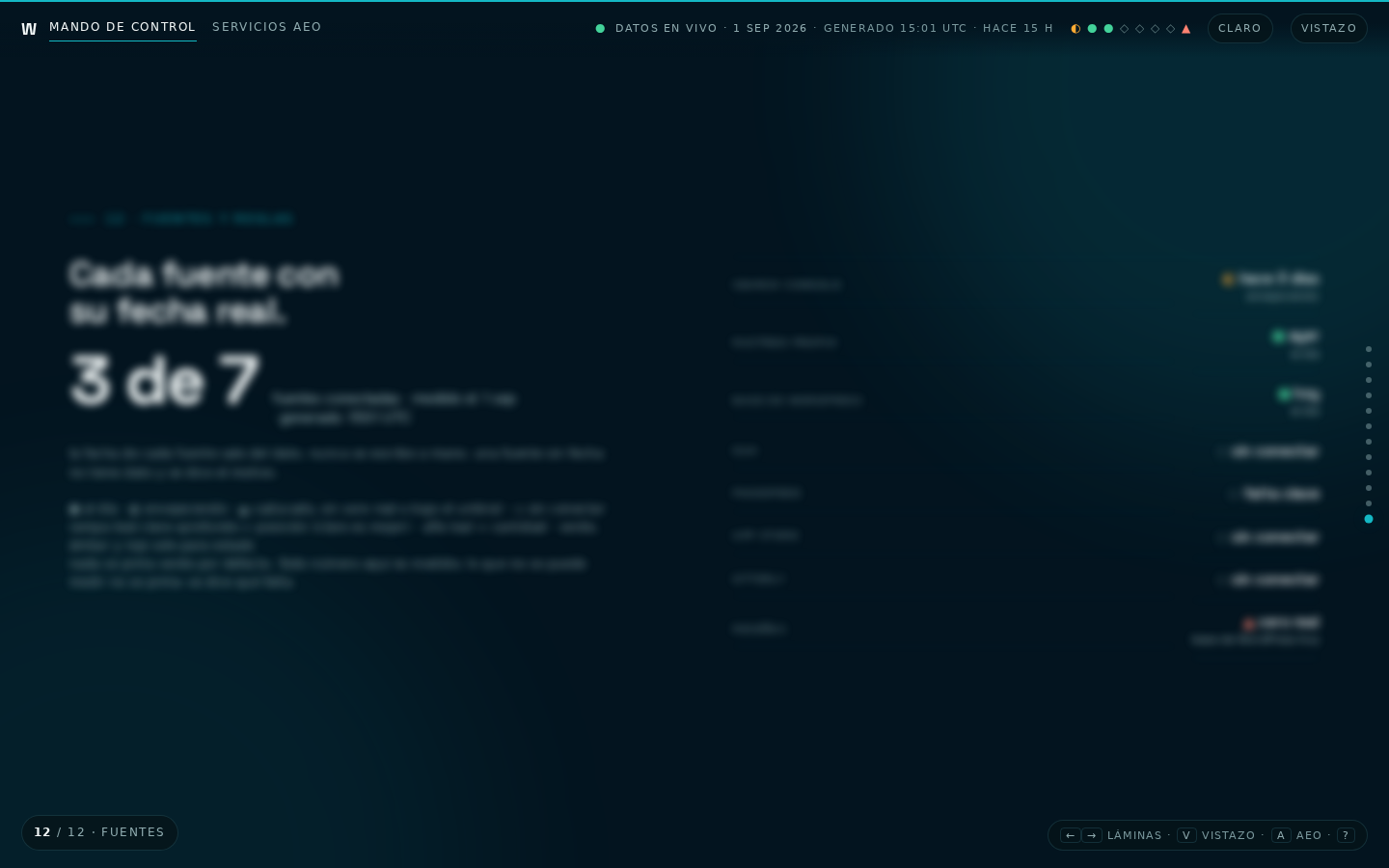
Task: Click the red triangle warning indicator
Action: coord(1186,29)
